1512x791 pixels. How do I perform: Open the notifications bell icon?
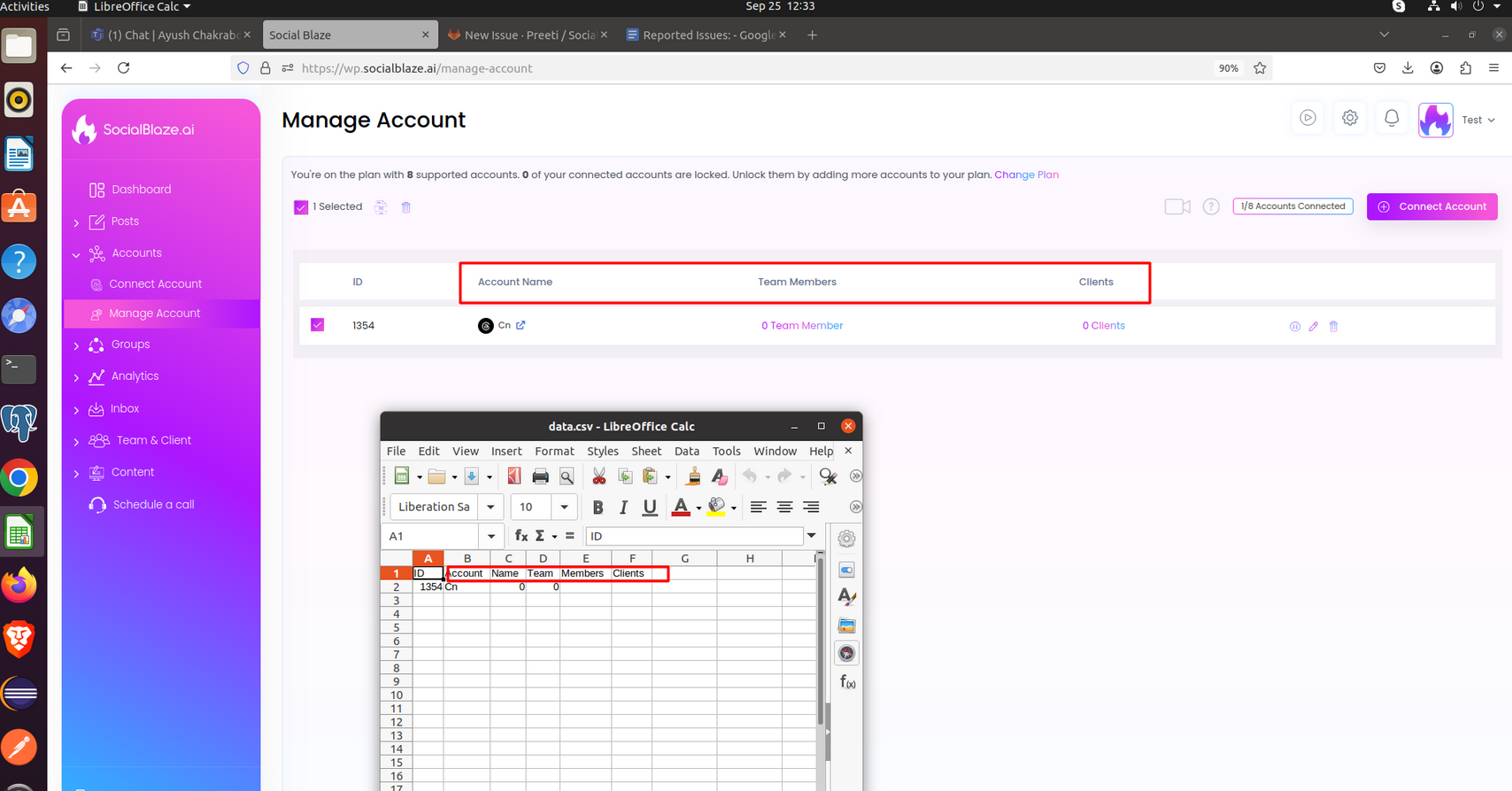pos(1392,119)
